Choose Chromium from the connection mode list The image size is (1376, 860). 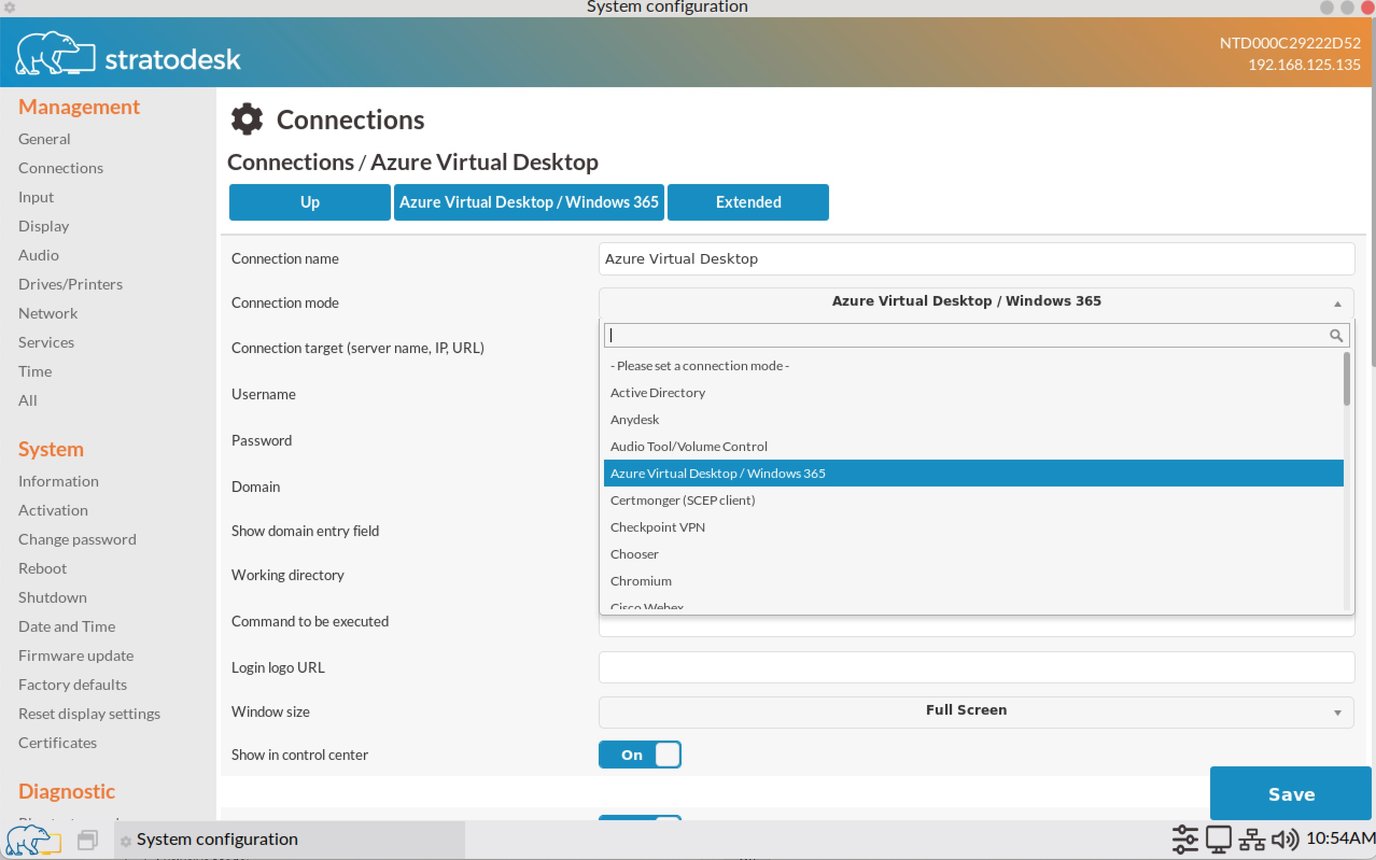[x=641, y=580]
